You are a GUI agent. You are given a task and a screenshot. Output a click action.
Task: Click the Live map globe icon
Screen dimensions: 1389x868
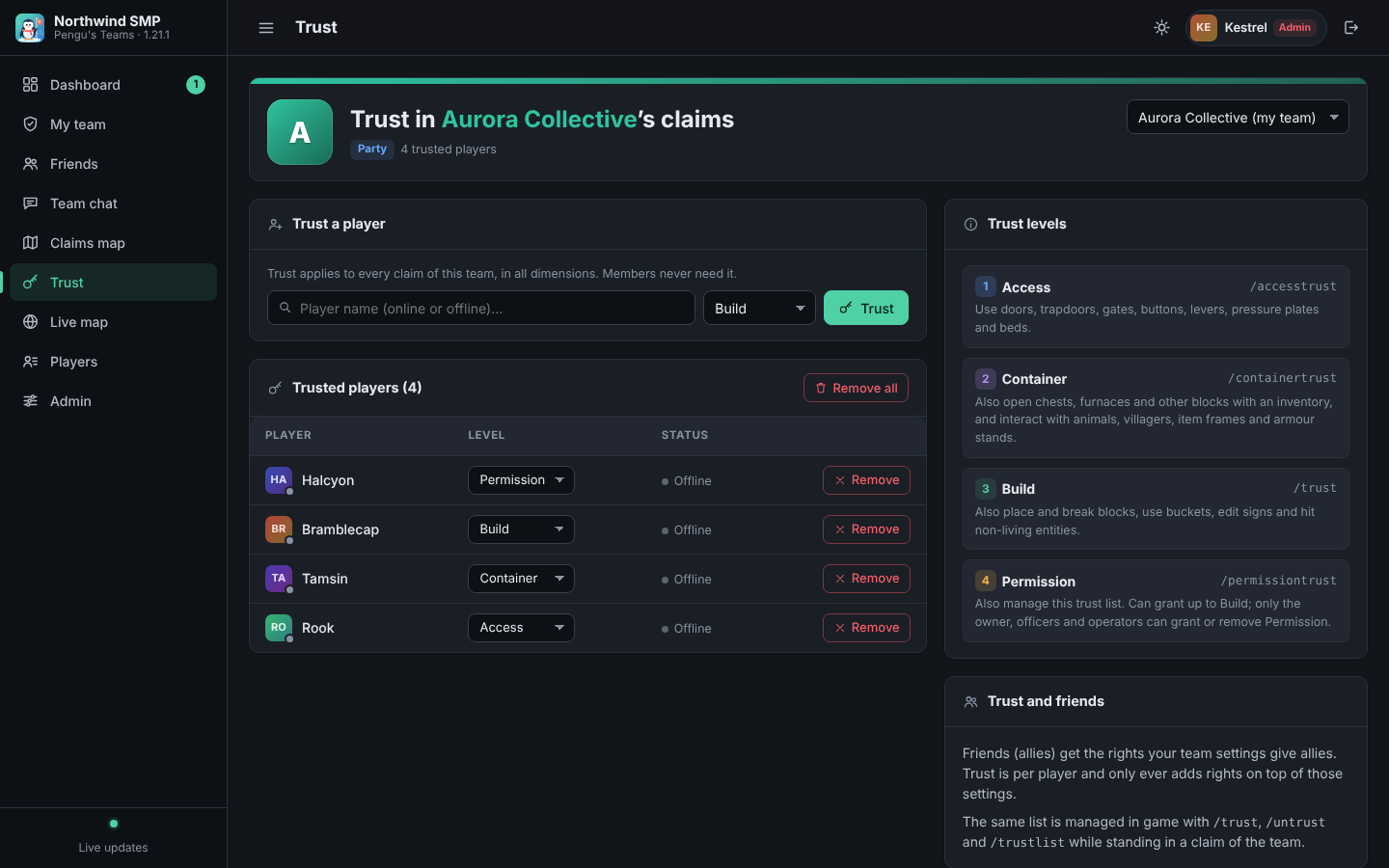point(31,322)
